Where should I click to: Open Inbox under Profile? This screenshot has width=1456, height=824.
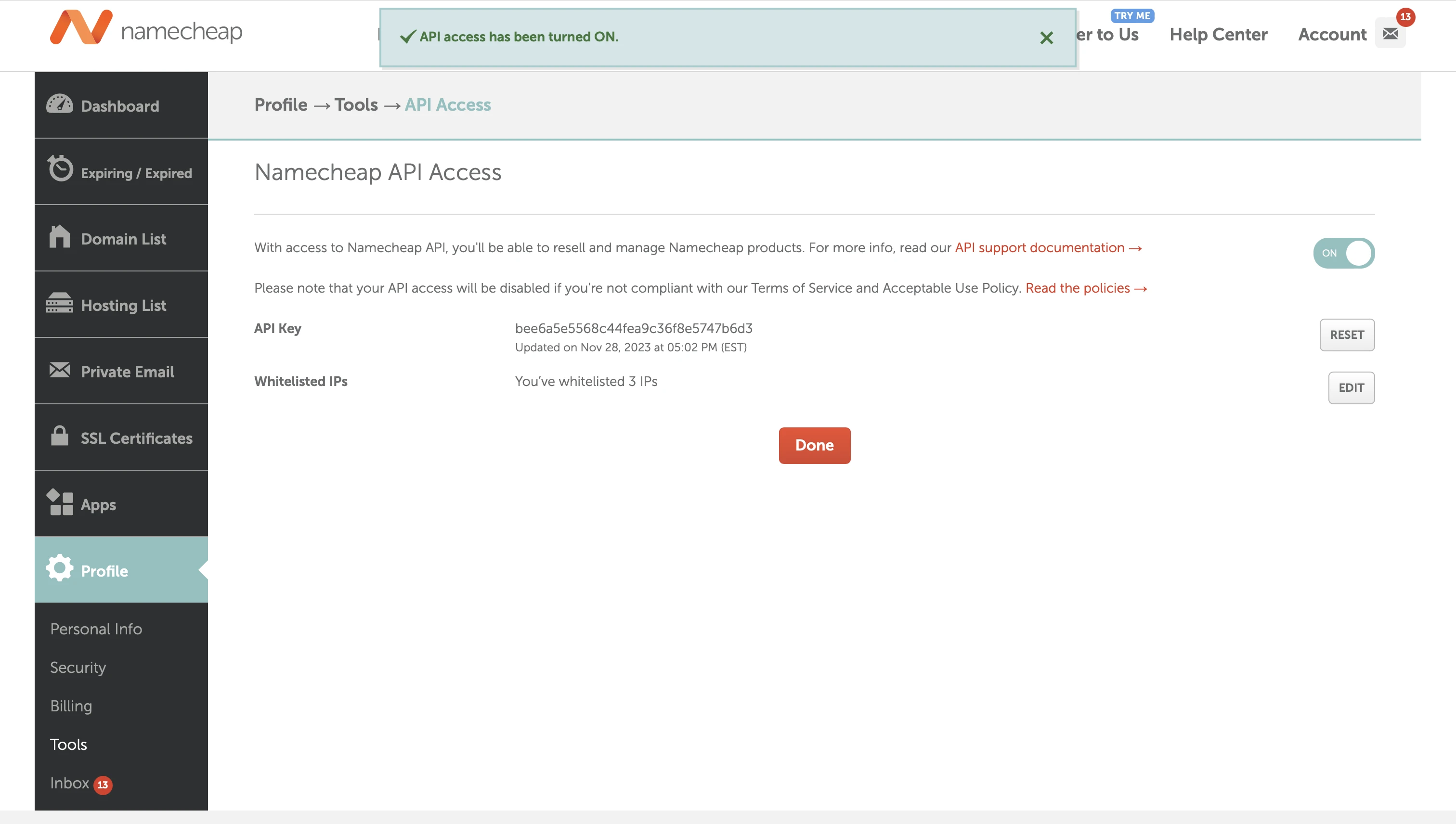pos(69,783)
